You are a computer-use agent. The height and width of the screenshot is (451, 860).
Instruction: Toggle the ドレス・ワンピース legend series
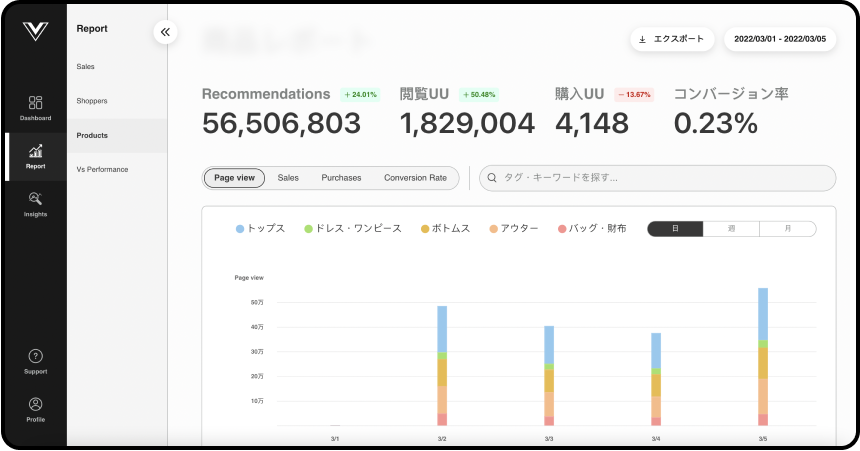pyautogui.click(x=353, y=229)
